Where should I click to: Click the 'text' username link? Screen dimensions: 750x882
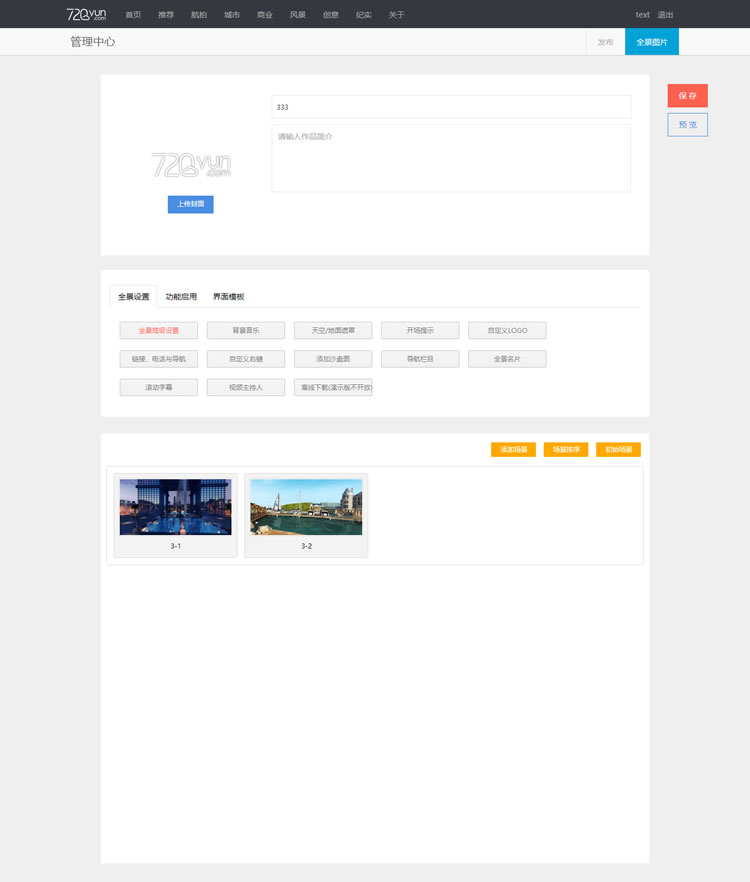point(643,15)
